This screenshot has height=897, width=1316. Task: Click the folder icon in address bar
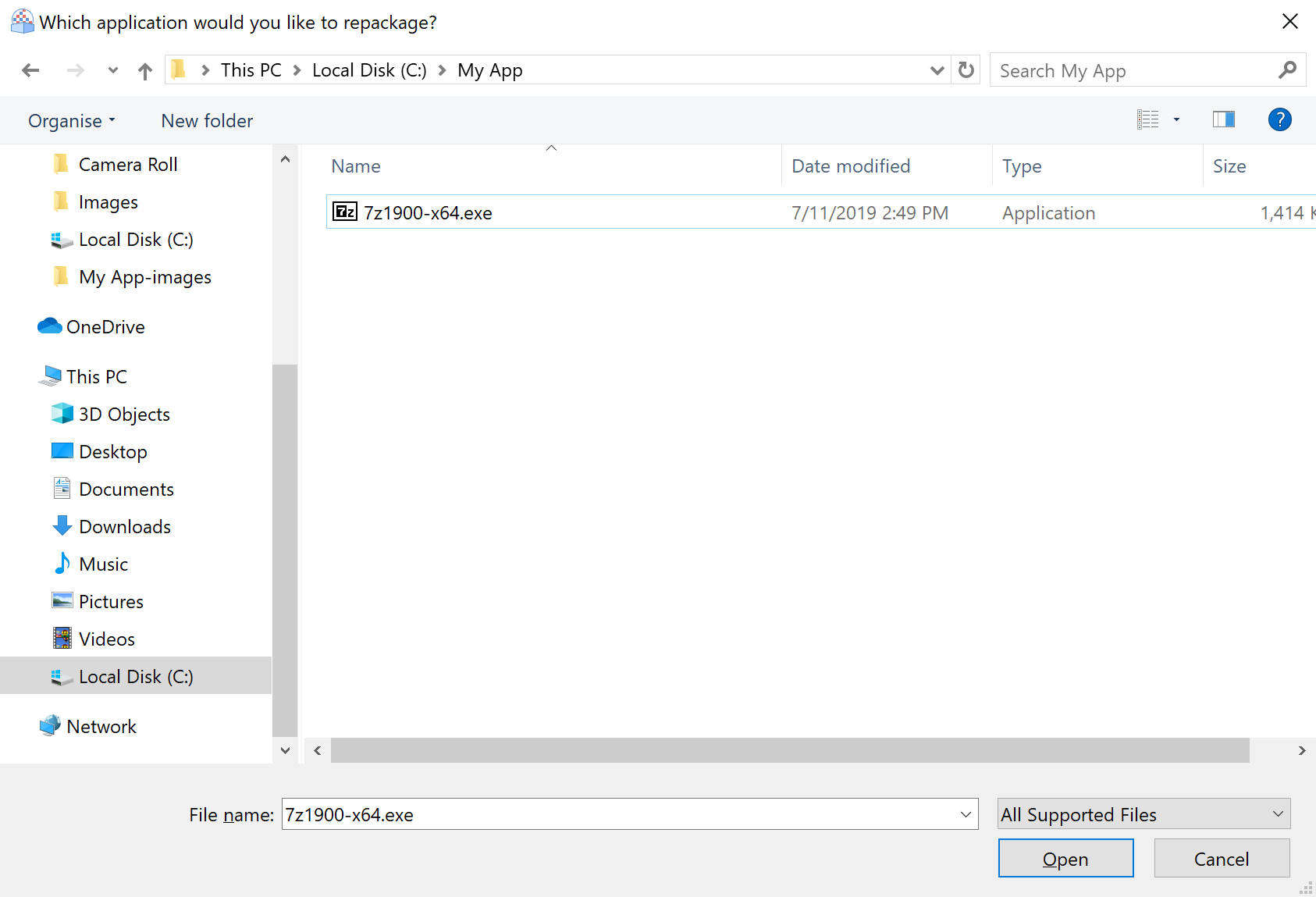(179, 69)
